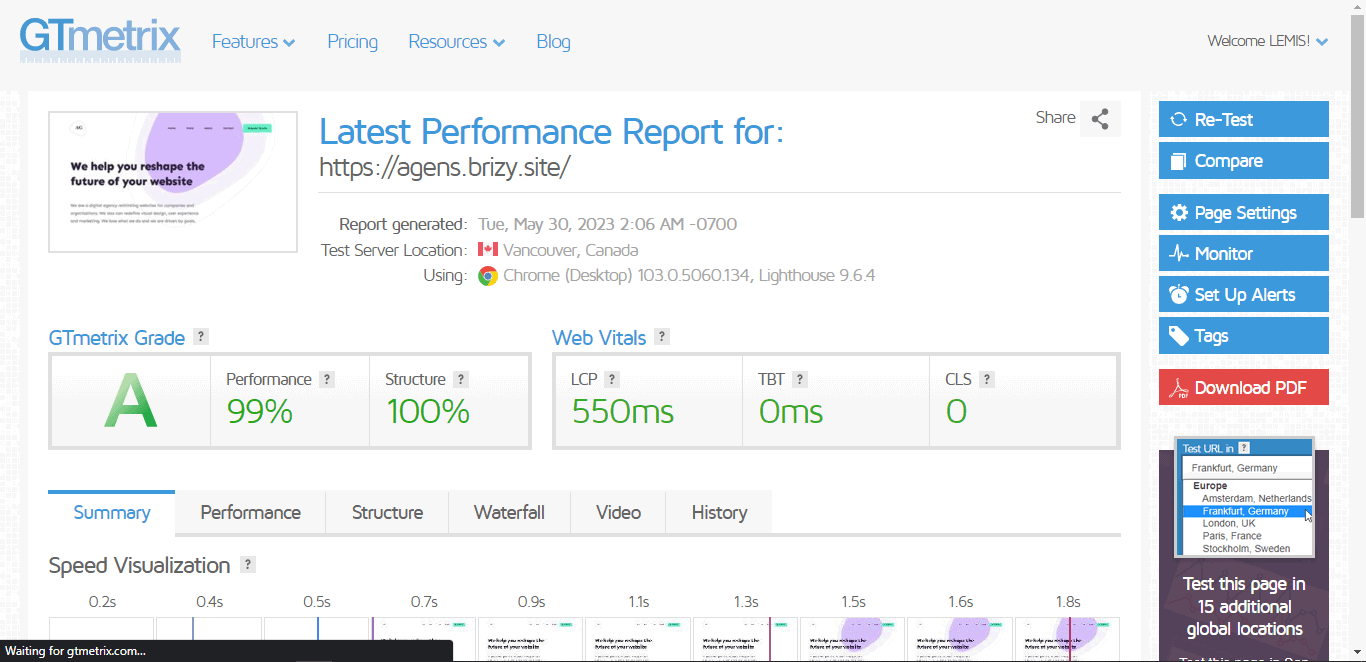Screen dimensions: 1366x662
Task: Click the Vancouver, Canada location text
Action: pos(570,250)
